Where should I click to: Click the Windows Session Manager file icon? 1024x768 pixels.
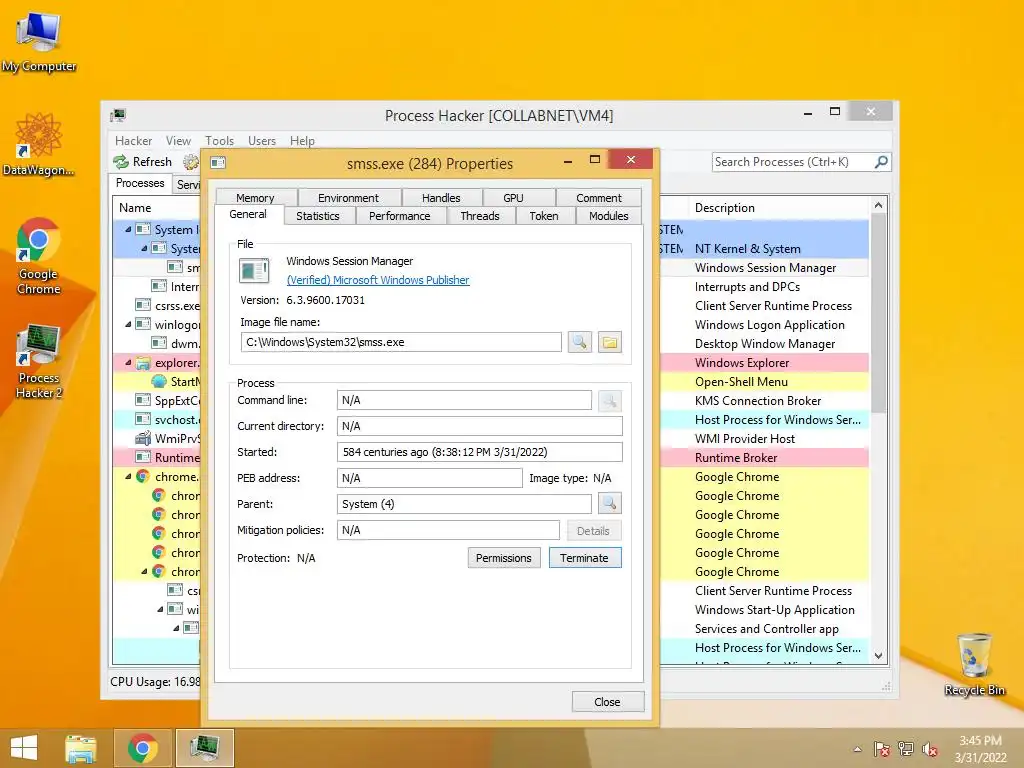click(x=254, y=270)
